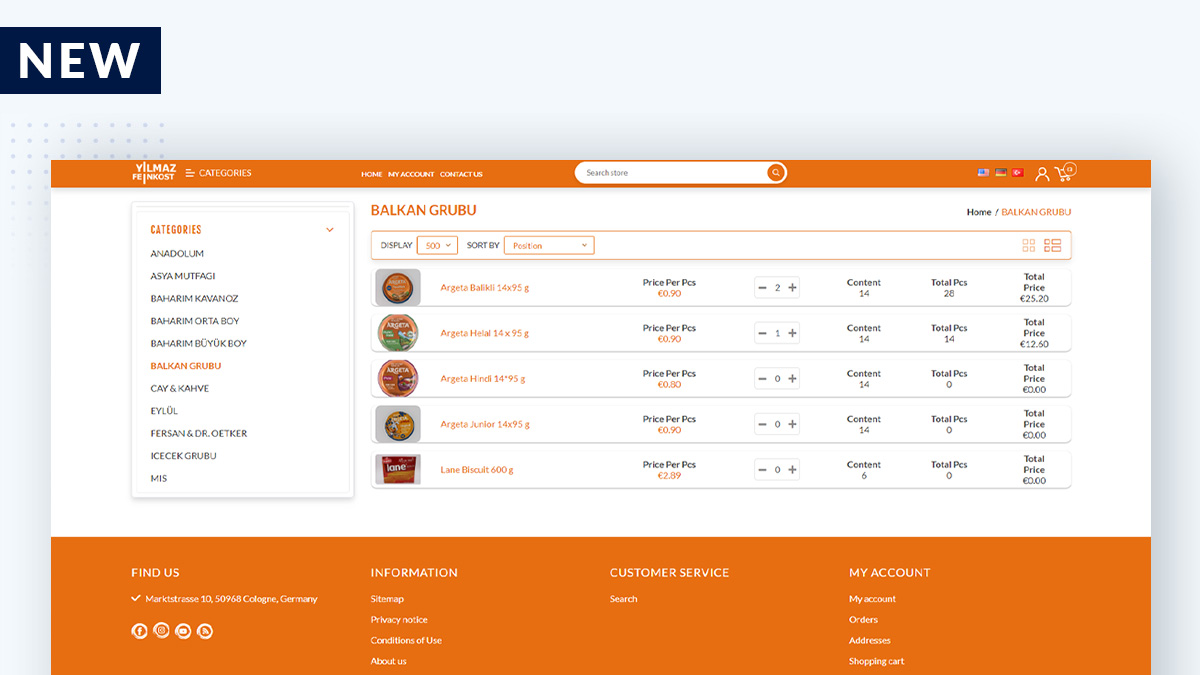The width and height of the screenshot is (1200, 675).
Task: Increase quantity of Argeta Hindi
Action: click(x=792, y=379)
